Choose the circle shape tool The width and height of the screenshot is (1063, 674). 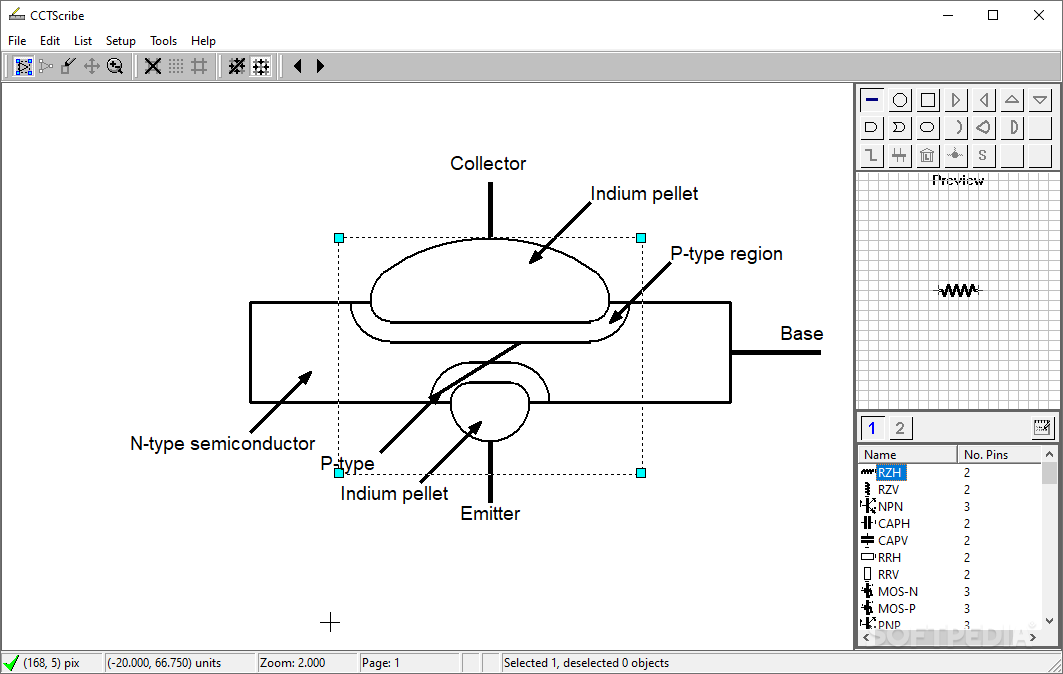pyautogui.click(x=900, y=100)
